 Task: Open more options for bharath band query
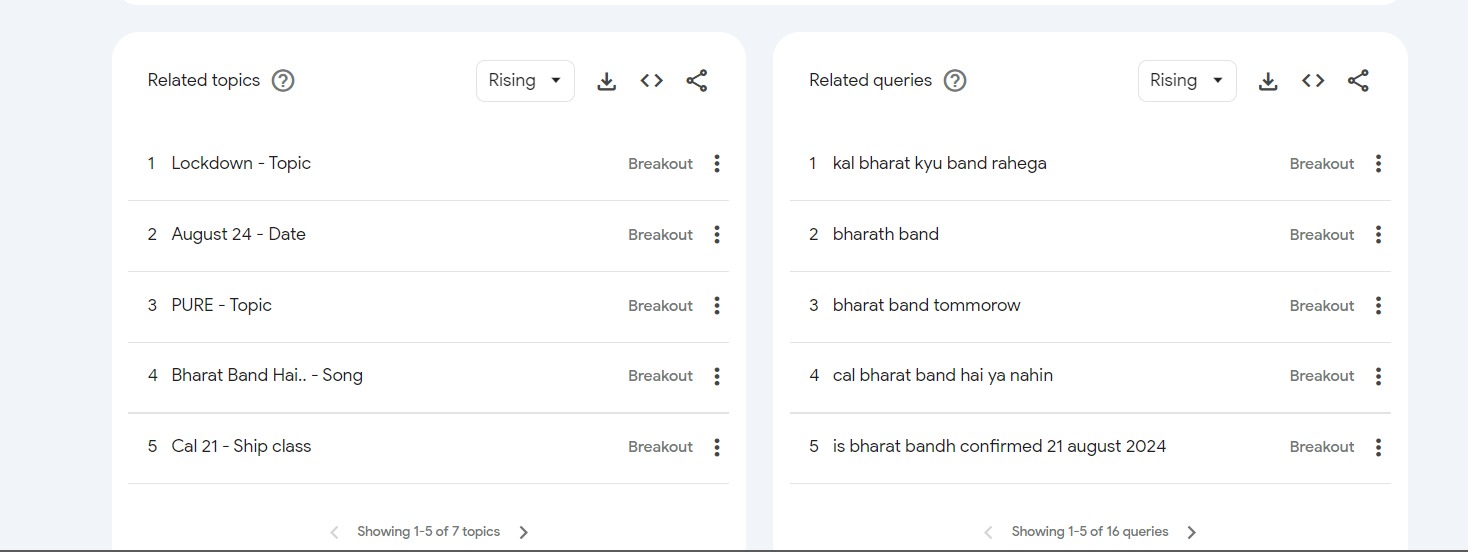click(1378, 235)
